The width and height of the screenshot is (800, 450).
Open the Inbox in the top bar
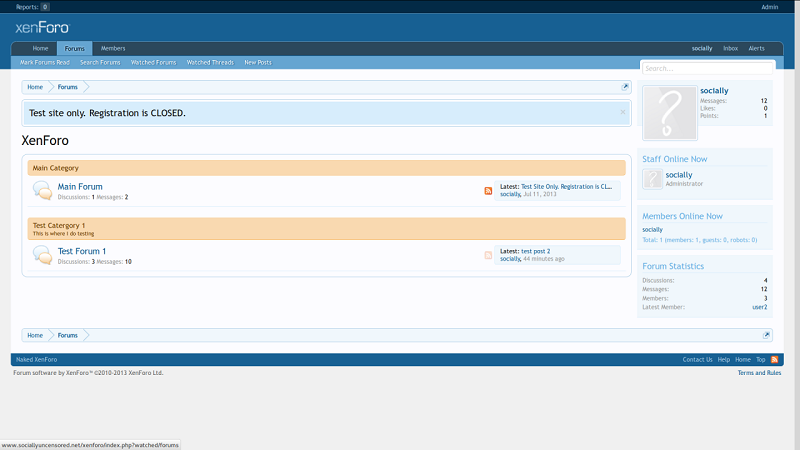[x=730, y=48]
